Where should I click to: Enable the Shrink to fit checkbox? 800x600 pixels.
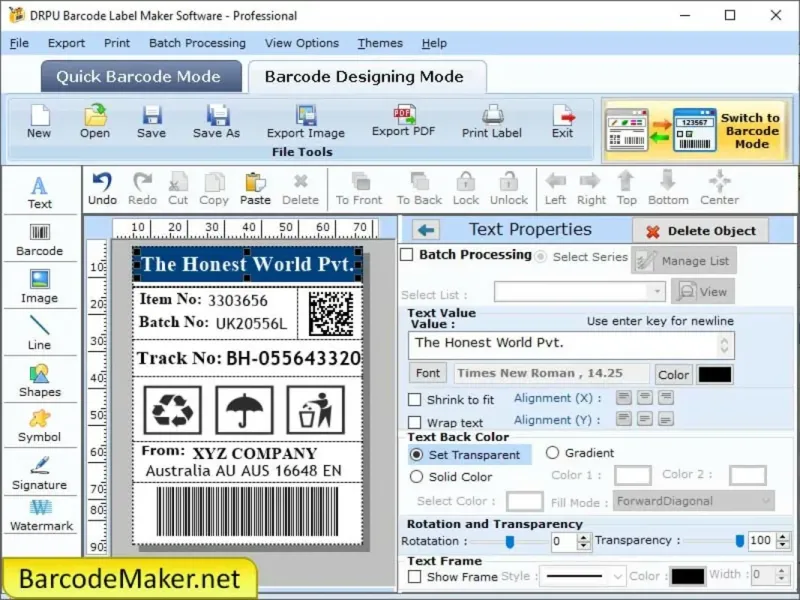tap(415, 399)
